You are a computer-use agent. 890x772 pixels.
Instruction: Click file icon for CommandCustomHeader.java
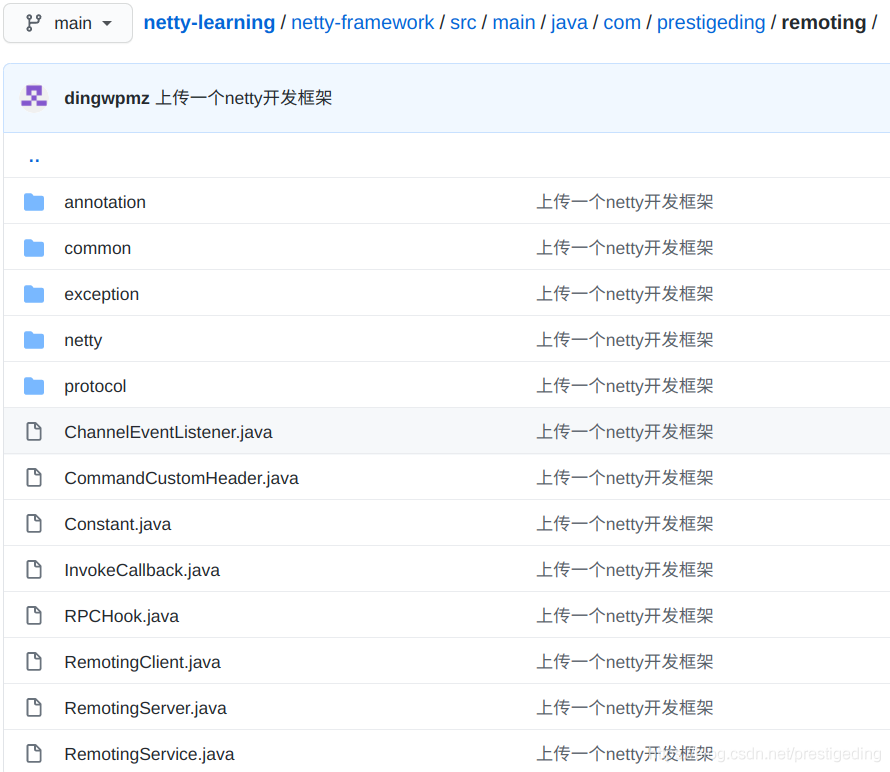tap(34, 477)
